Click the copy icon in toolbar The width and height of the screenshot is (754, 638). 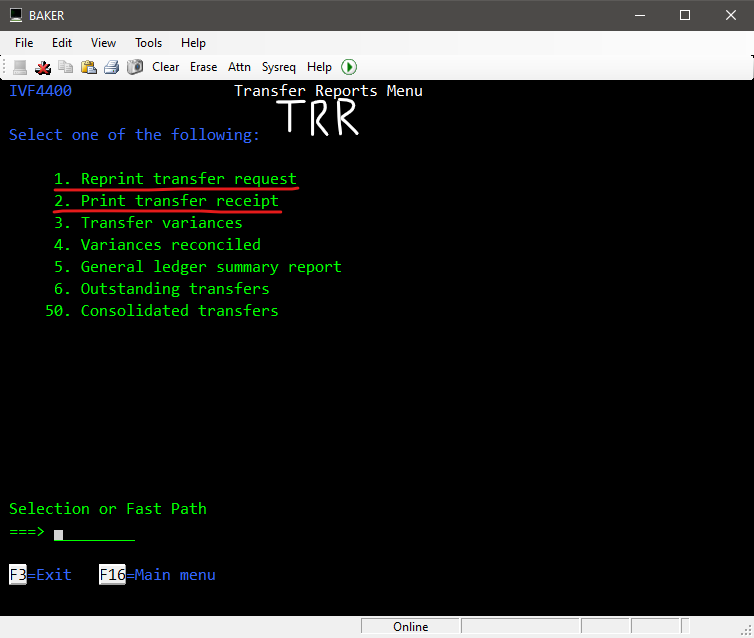66,67
